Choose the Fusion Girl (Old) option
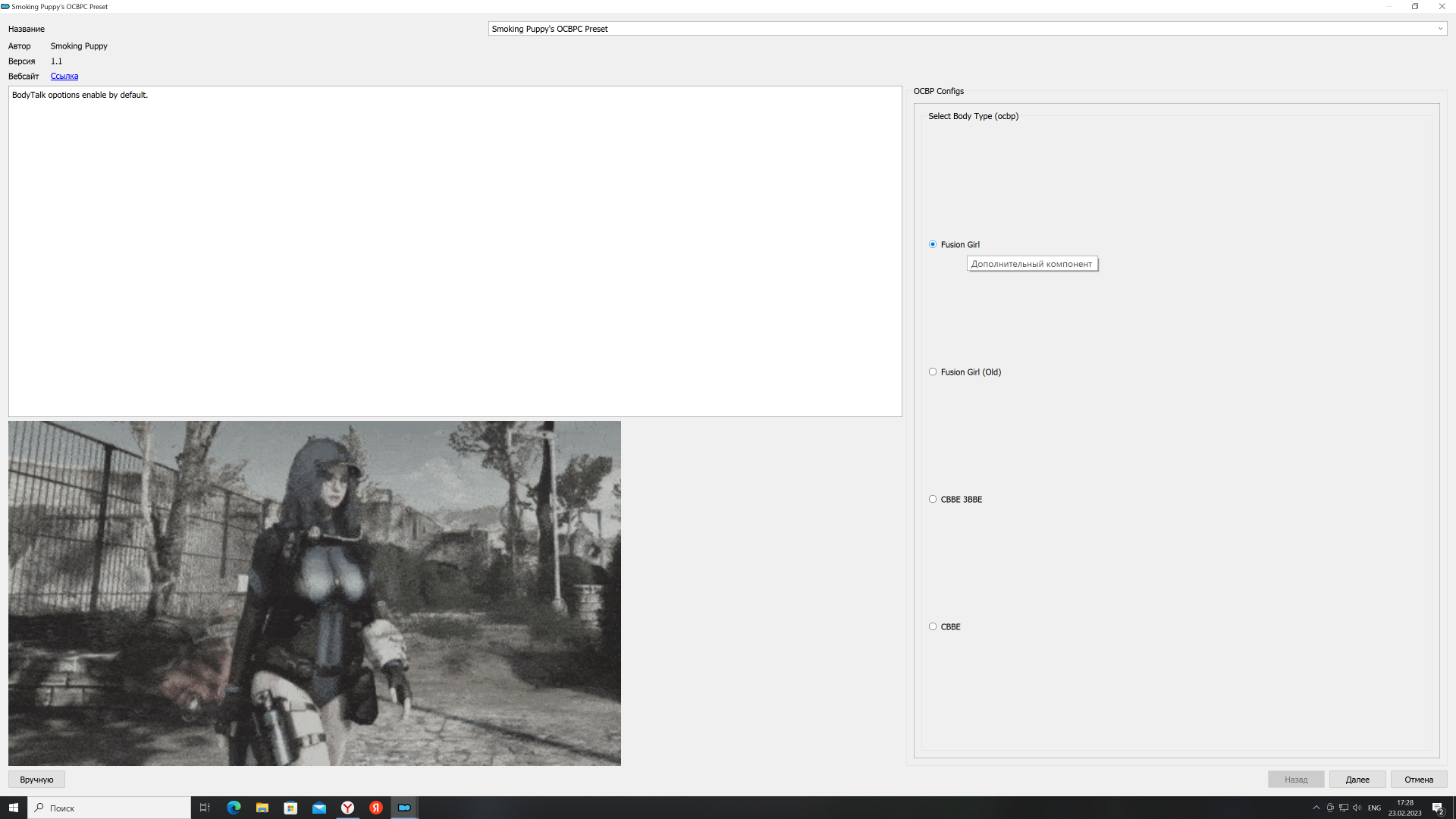This screenshot has height=819, width=1456. coord(933,372)
